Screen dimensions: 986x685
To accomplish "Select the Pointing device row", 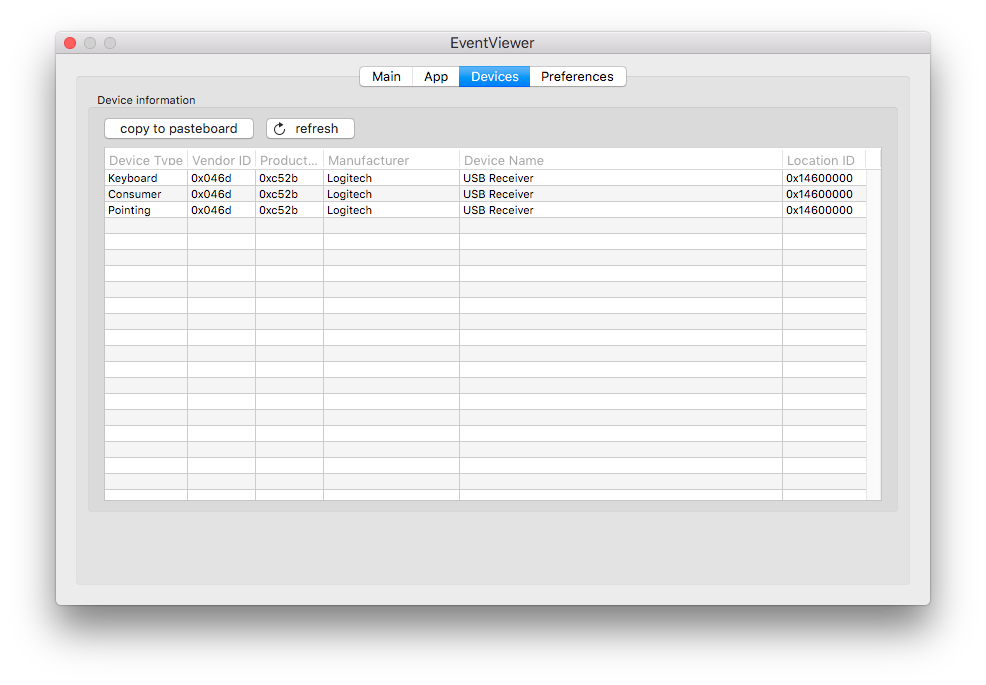I will coord(485,210).
